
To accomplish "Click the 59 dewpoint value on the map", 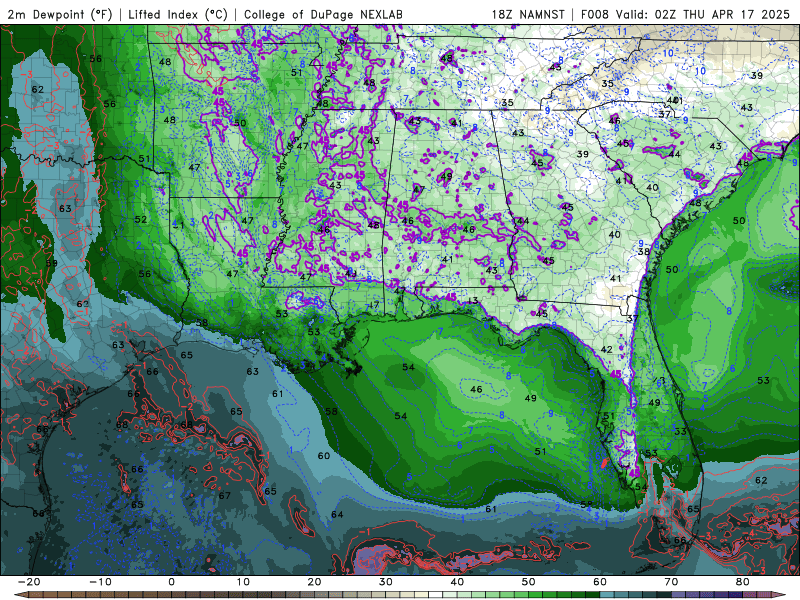I will click(52, 263).
